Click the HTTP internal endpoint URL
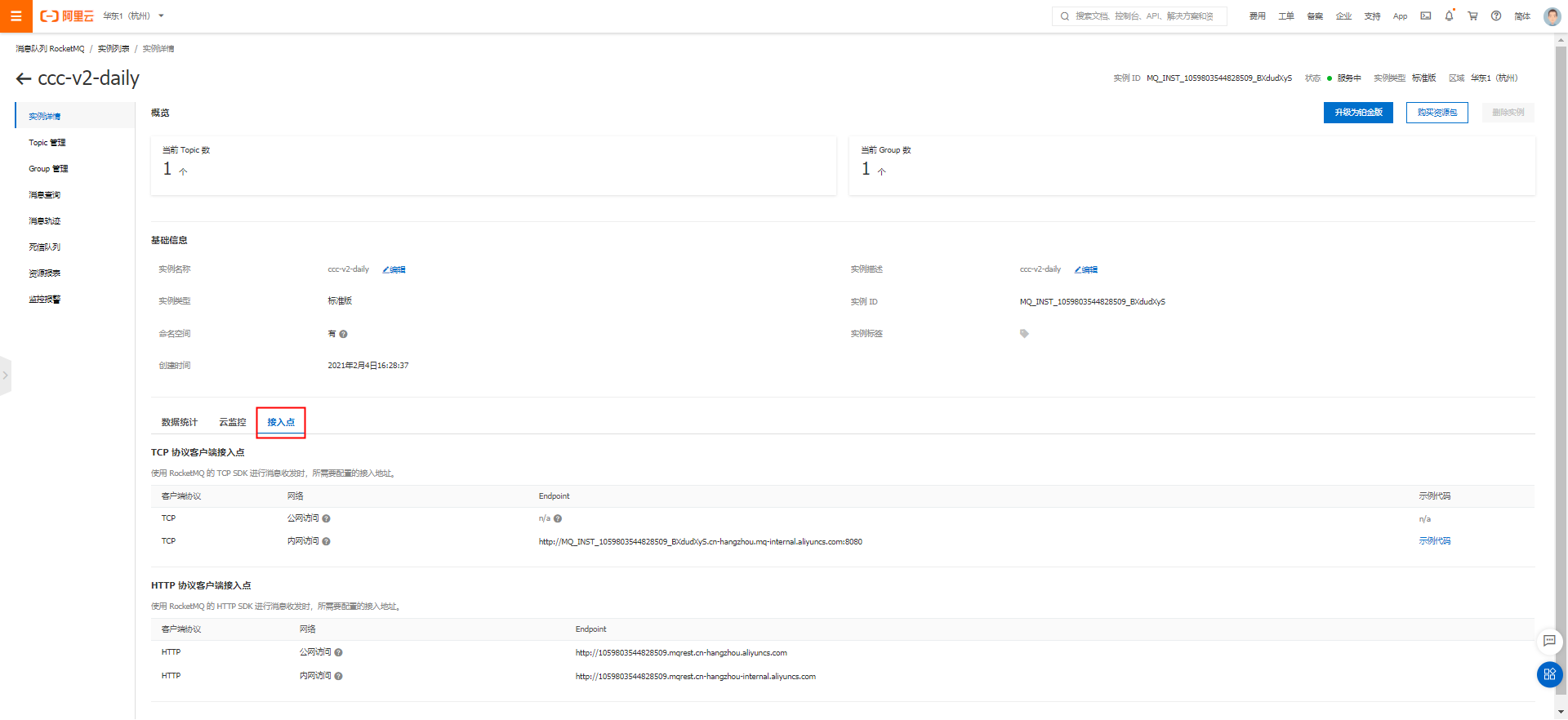Viewport: 1568px width, 720px height. tap(695, 676)
